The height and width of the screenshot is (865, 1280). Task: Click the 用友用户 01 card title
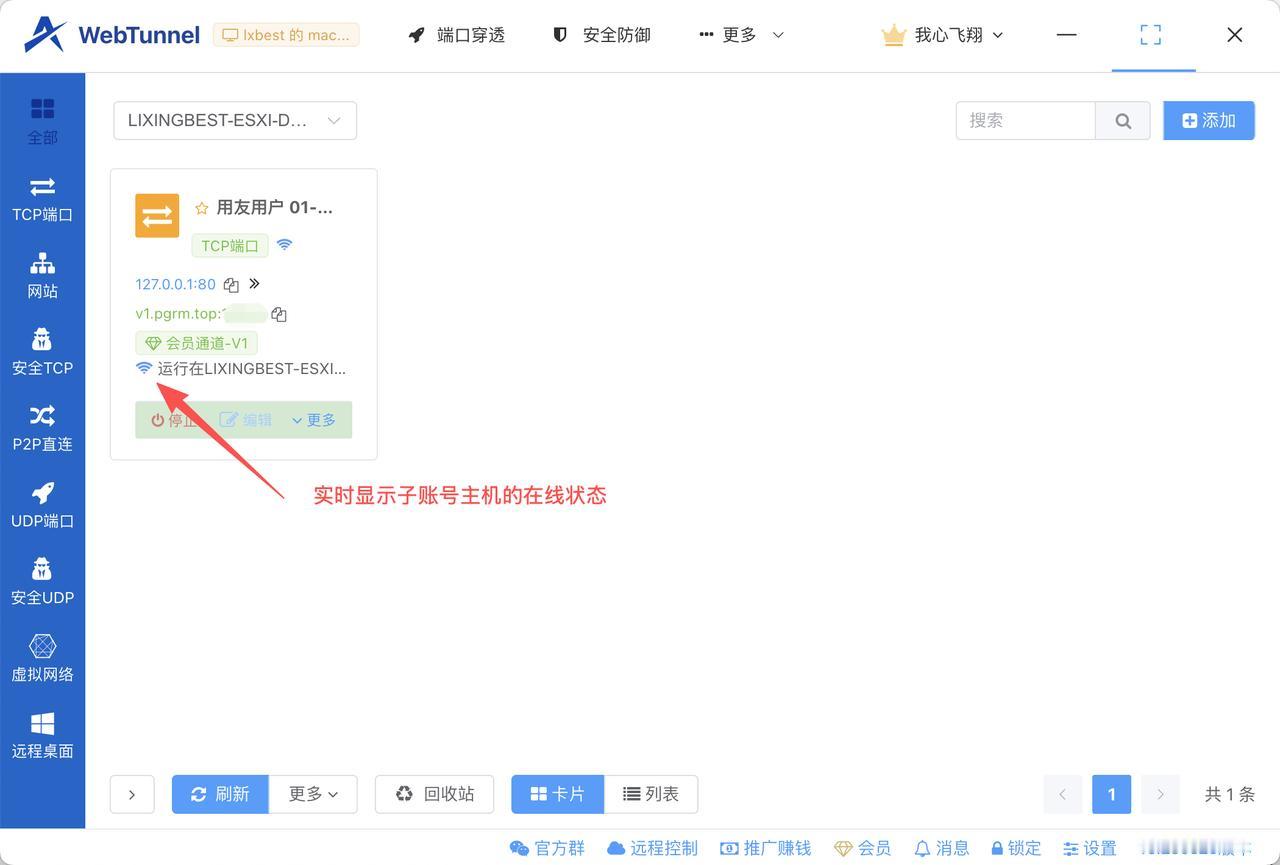(275, 208)
